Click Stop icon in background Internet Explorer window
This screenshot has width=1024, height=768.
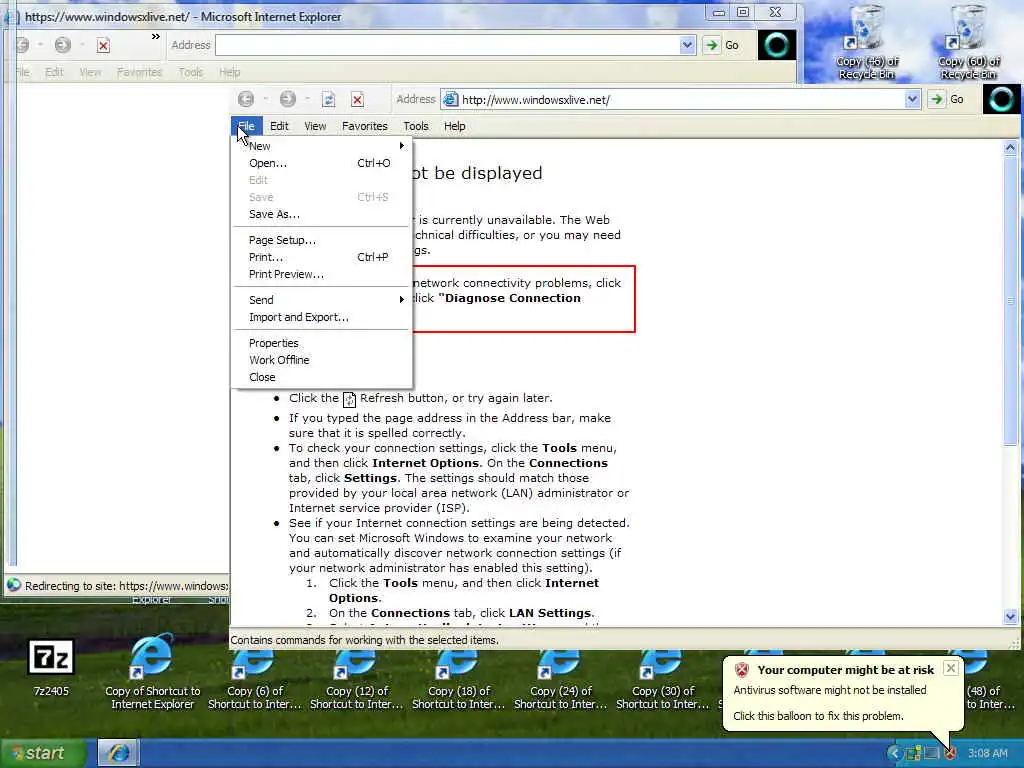click(103, 45)
